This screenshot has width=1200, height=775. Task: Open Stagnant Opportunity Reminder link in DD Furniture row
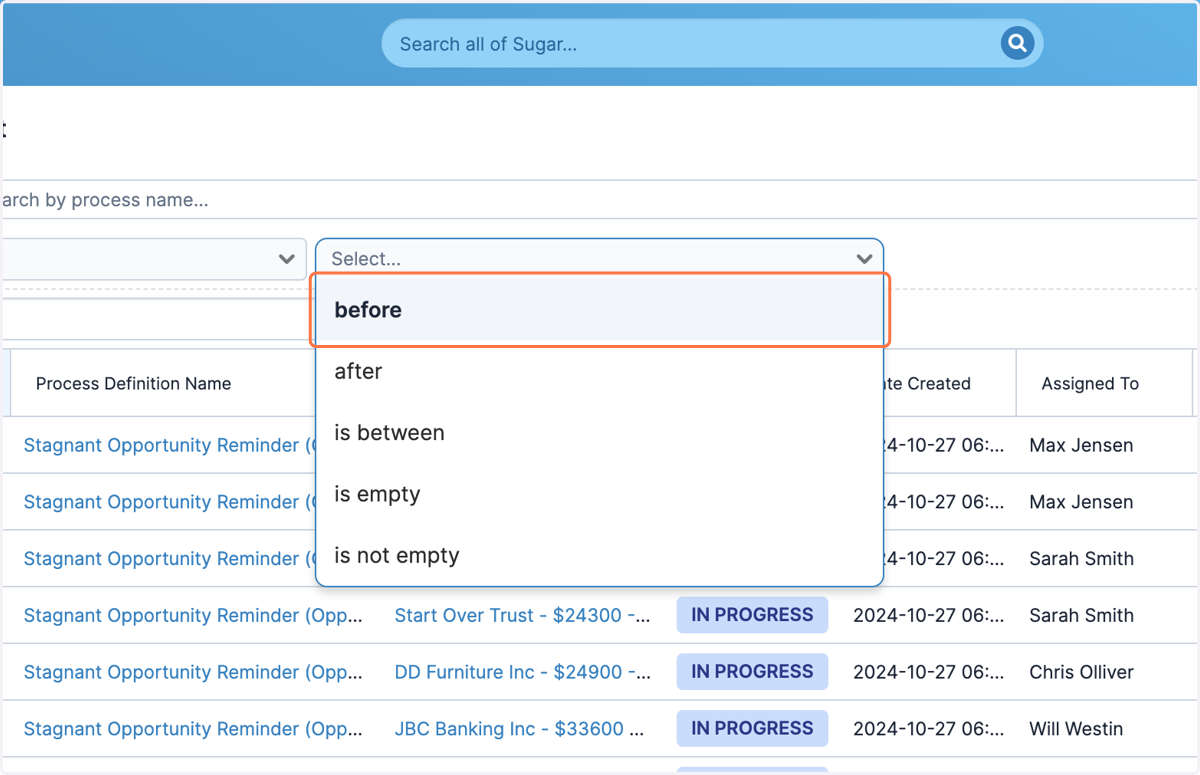[x=193, y=672]
